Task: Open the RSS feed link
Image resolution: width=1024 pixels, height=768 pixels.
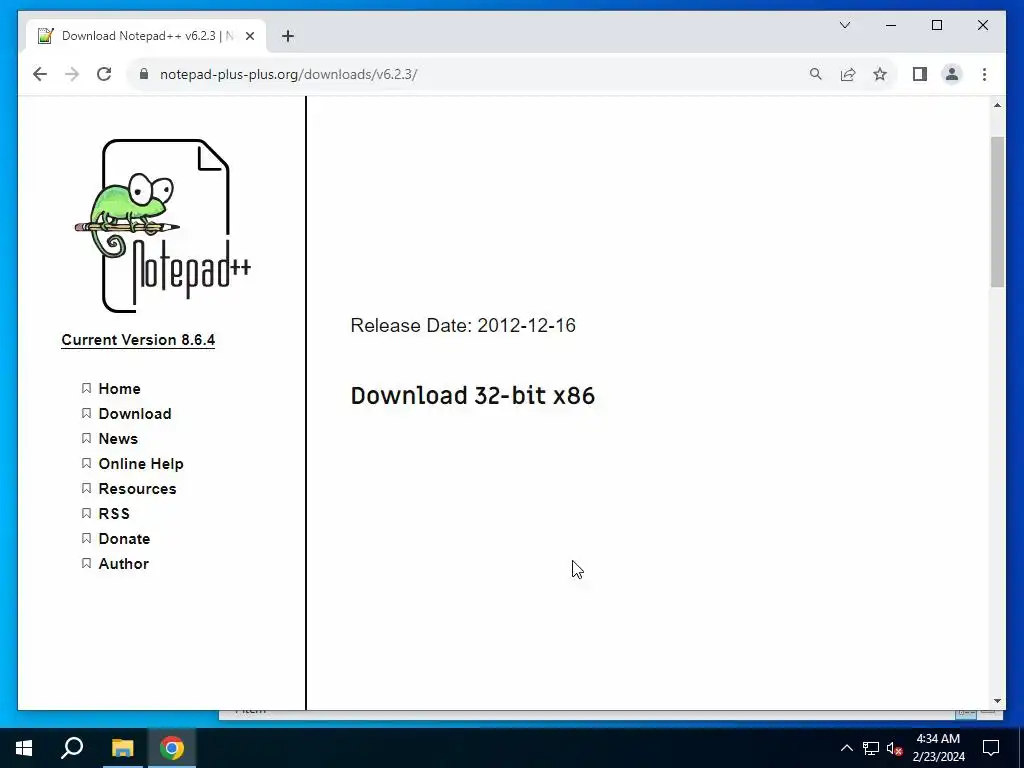Action: click(114, 514)
